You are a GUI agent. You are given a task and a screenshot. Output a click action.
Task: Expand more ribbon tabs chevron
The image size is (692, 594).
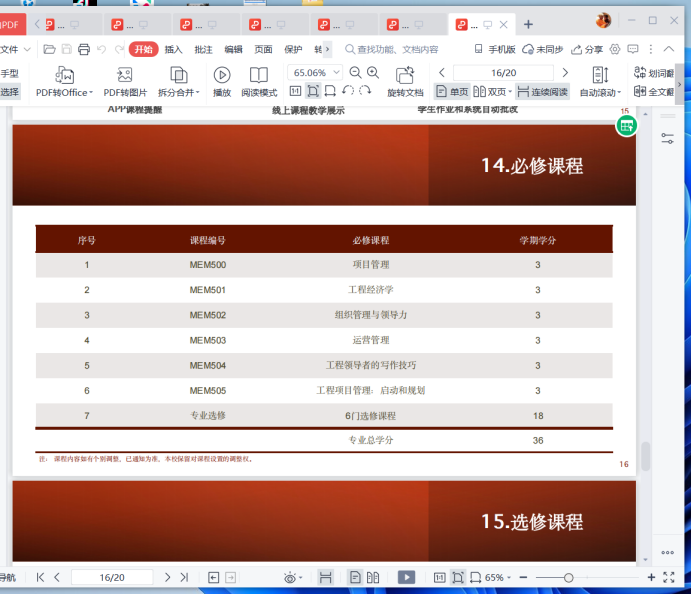327,49
